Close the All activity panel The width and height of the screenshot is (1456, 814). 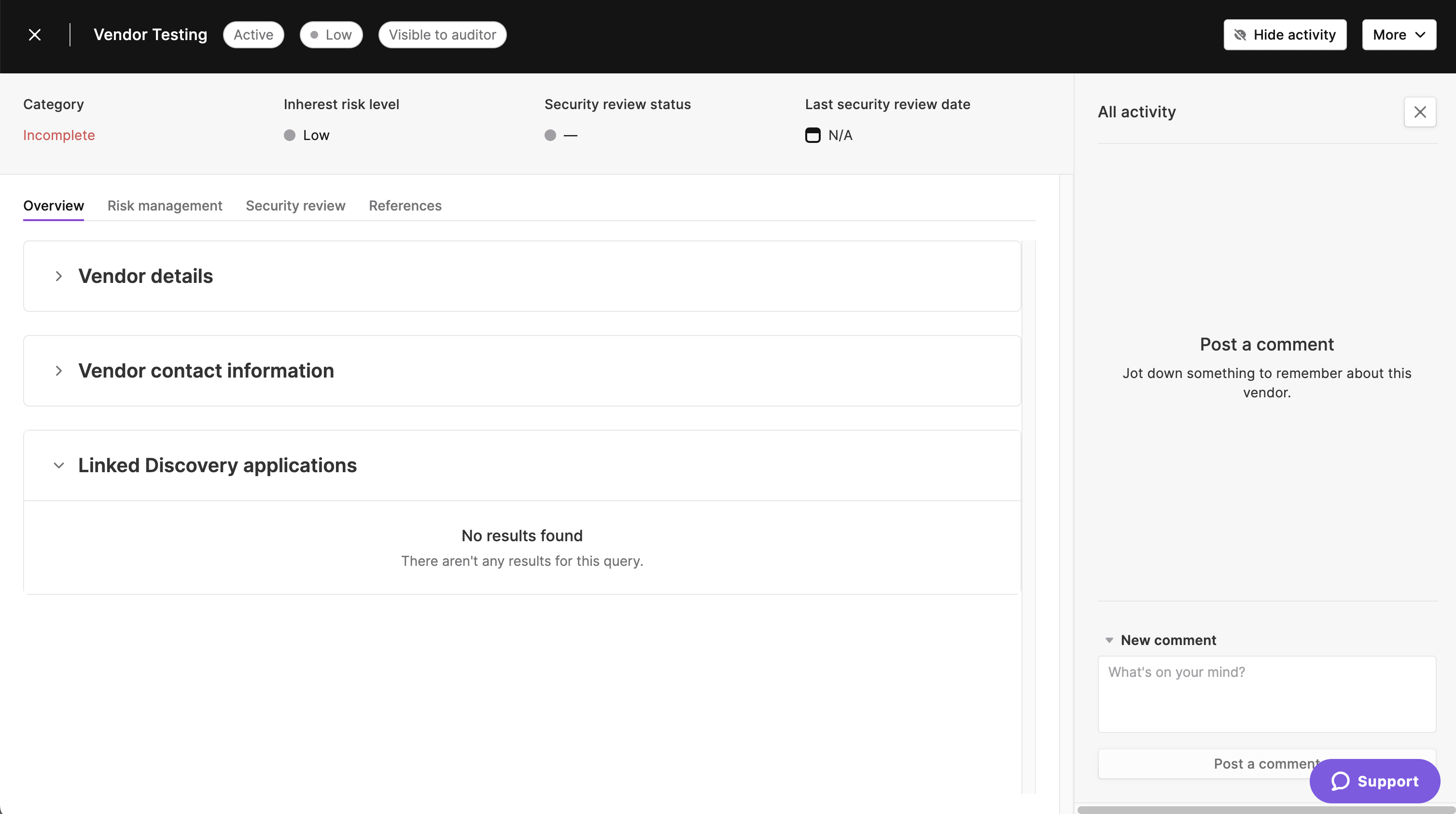(1420, 112)
